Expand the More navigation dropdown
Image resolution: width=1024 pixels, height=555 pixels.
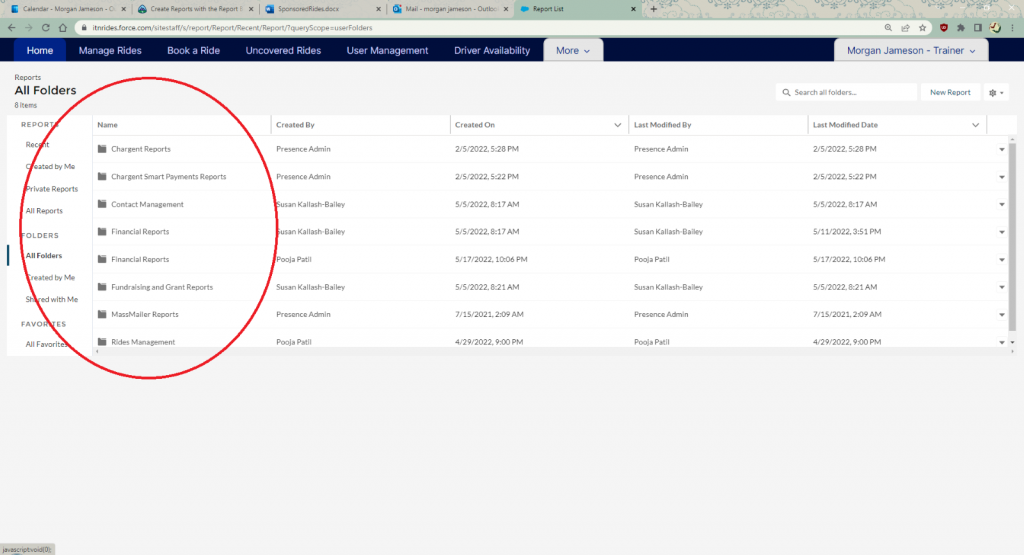coord(573,50)
